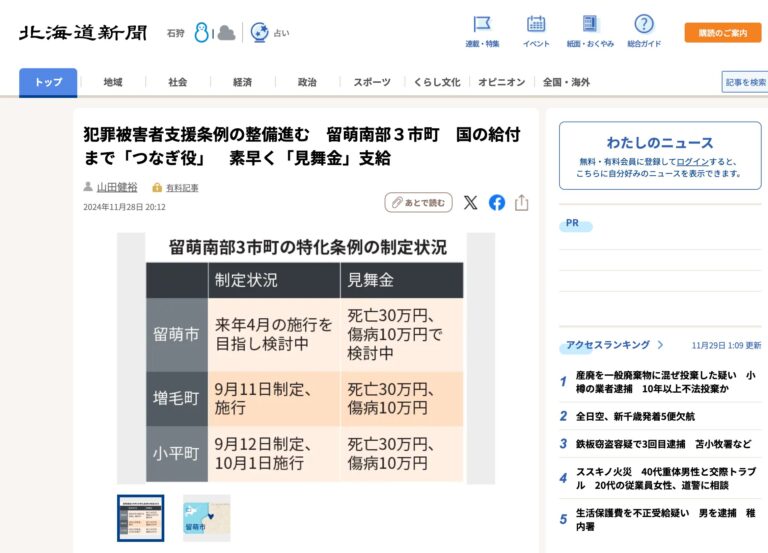Viewport: 768px width, 553px height.
Task: Select the map thumbnail of 留萌市
Action: [206, 517]
